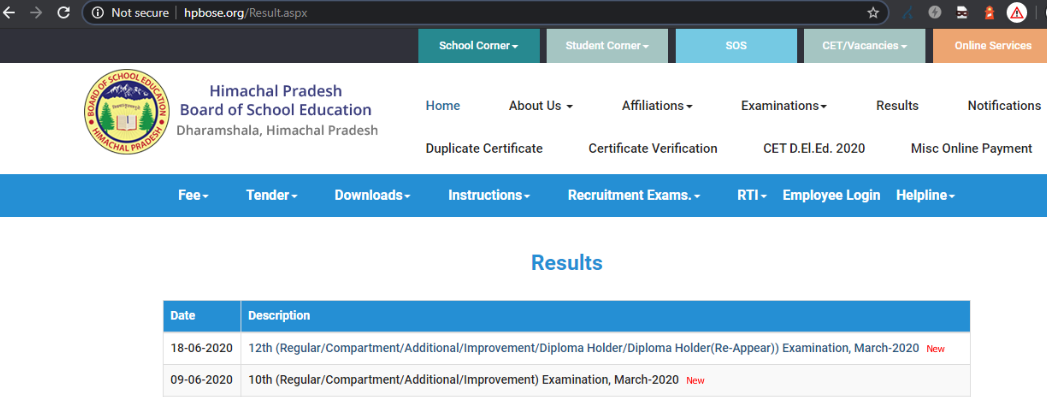
Task: Click the date 18-06-2020 cell
Action: [x=202, y=348]
